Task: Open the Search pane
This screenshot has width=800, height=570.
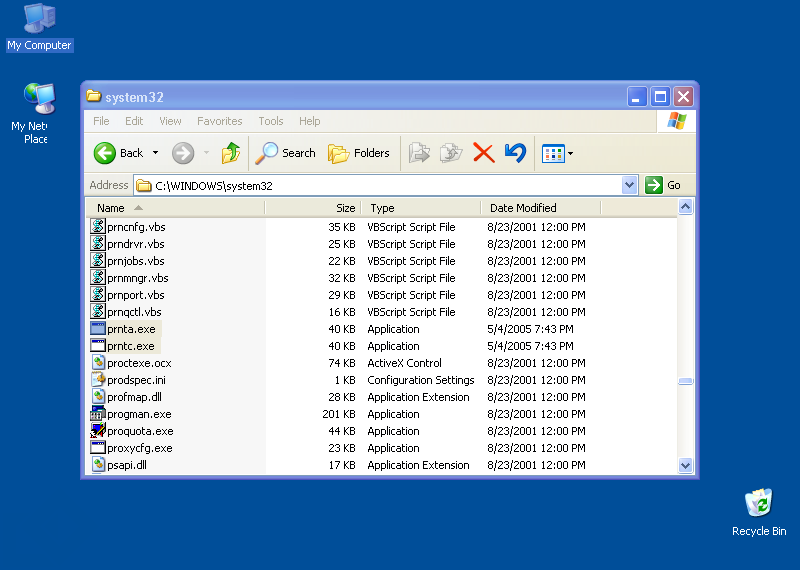Action: click(286, 153)
